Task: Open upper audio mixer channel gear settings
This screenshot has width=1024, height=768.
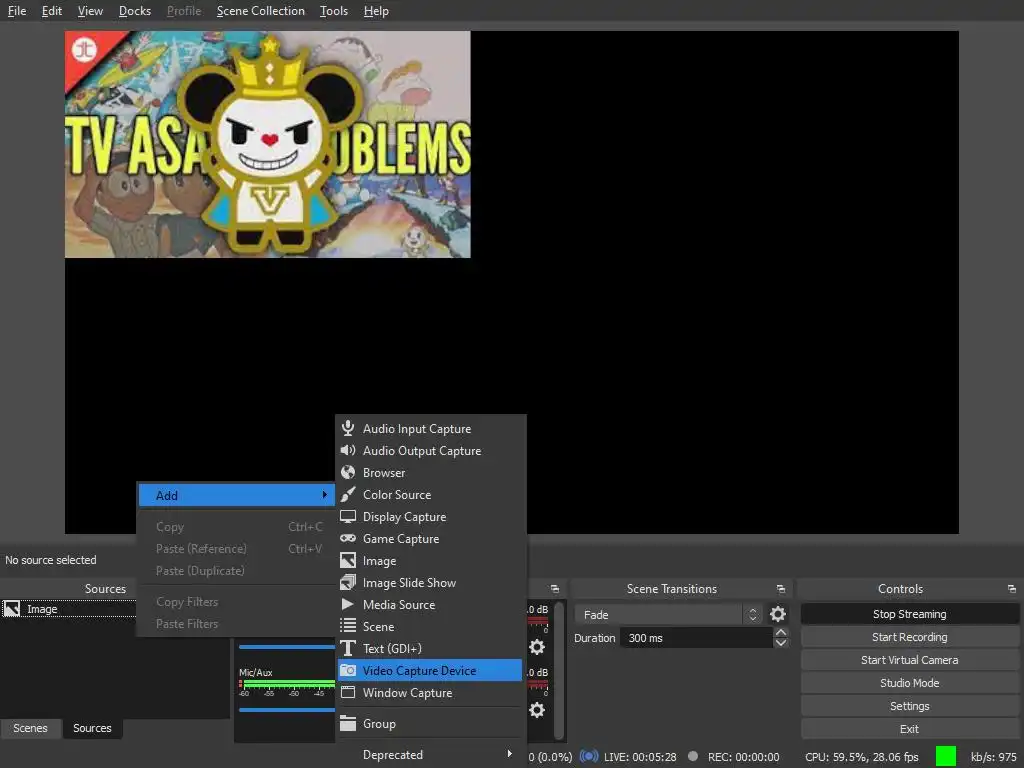Action: coord(537,647)
